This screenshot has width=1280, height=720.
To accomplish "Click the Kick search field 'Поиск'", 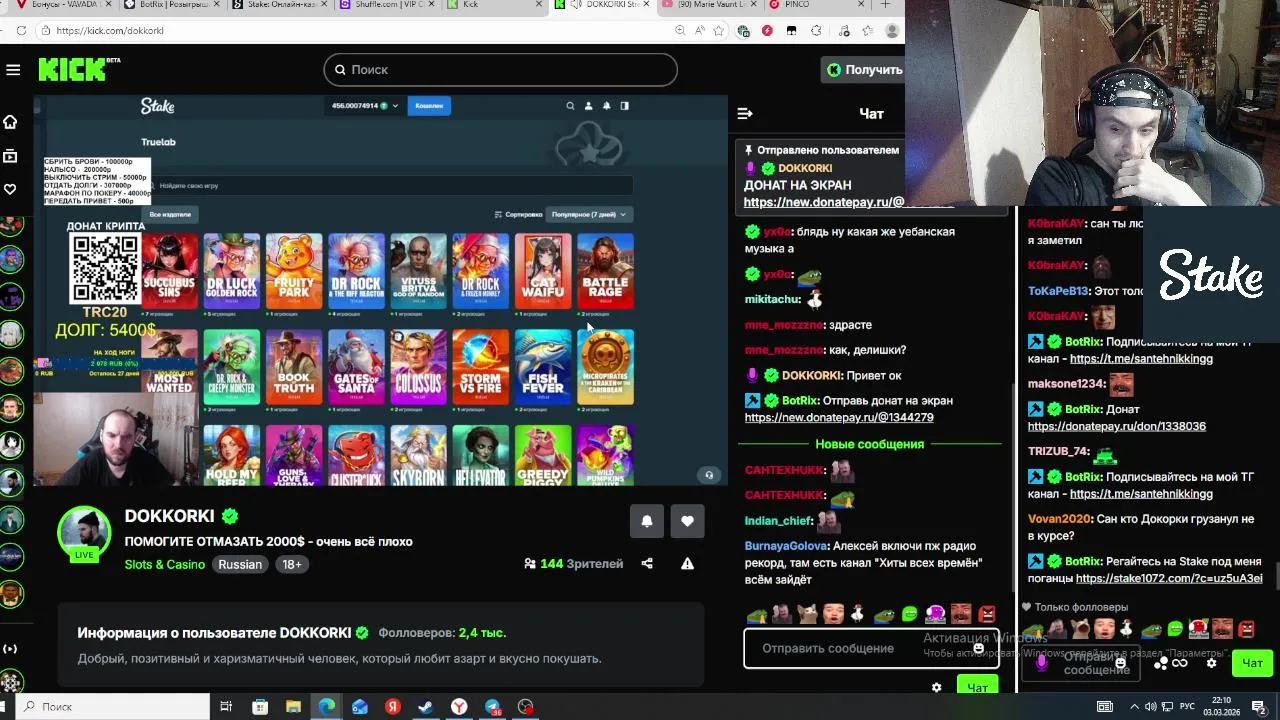I will click(500, 70).
